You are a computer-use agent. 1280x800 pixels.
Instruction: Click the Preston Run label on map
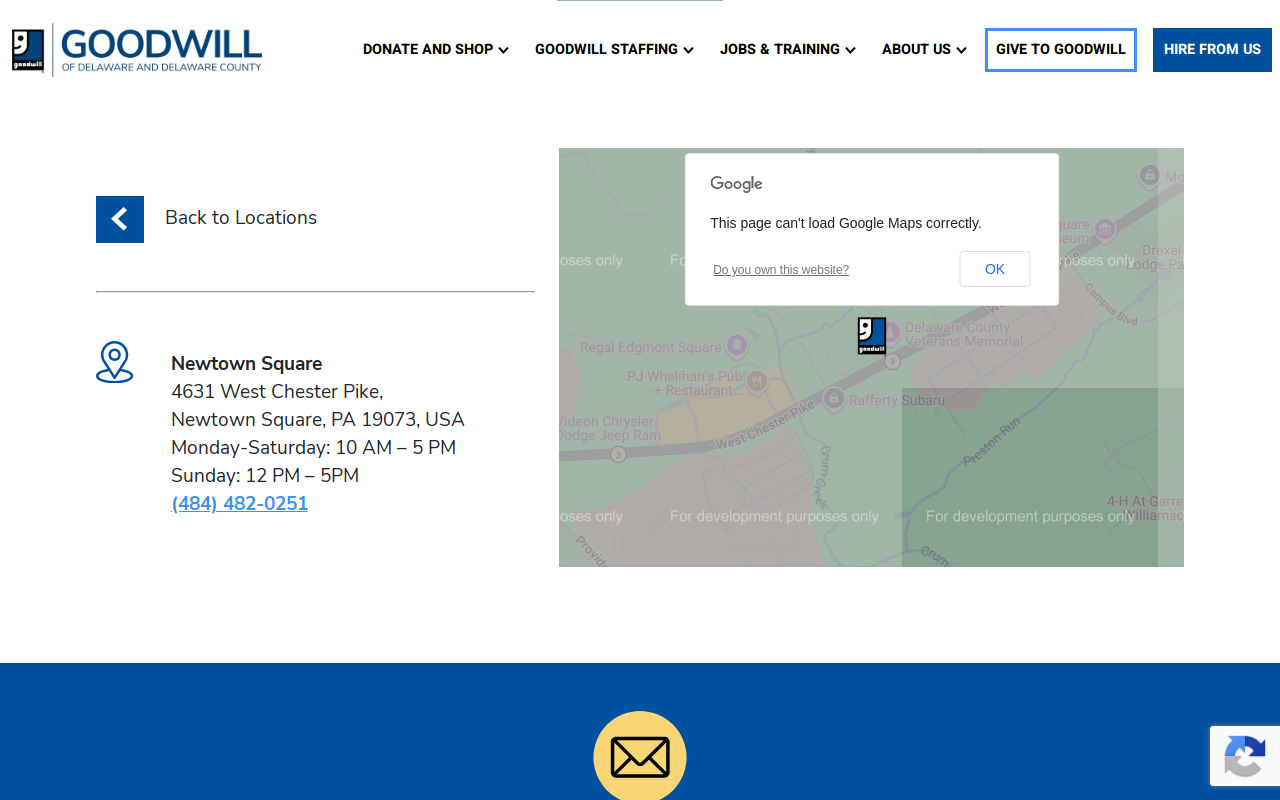tap(992, 443)
